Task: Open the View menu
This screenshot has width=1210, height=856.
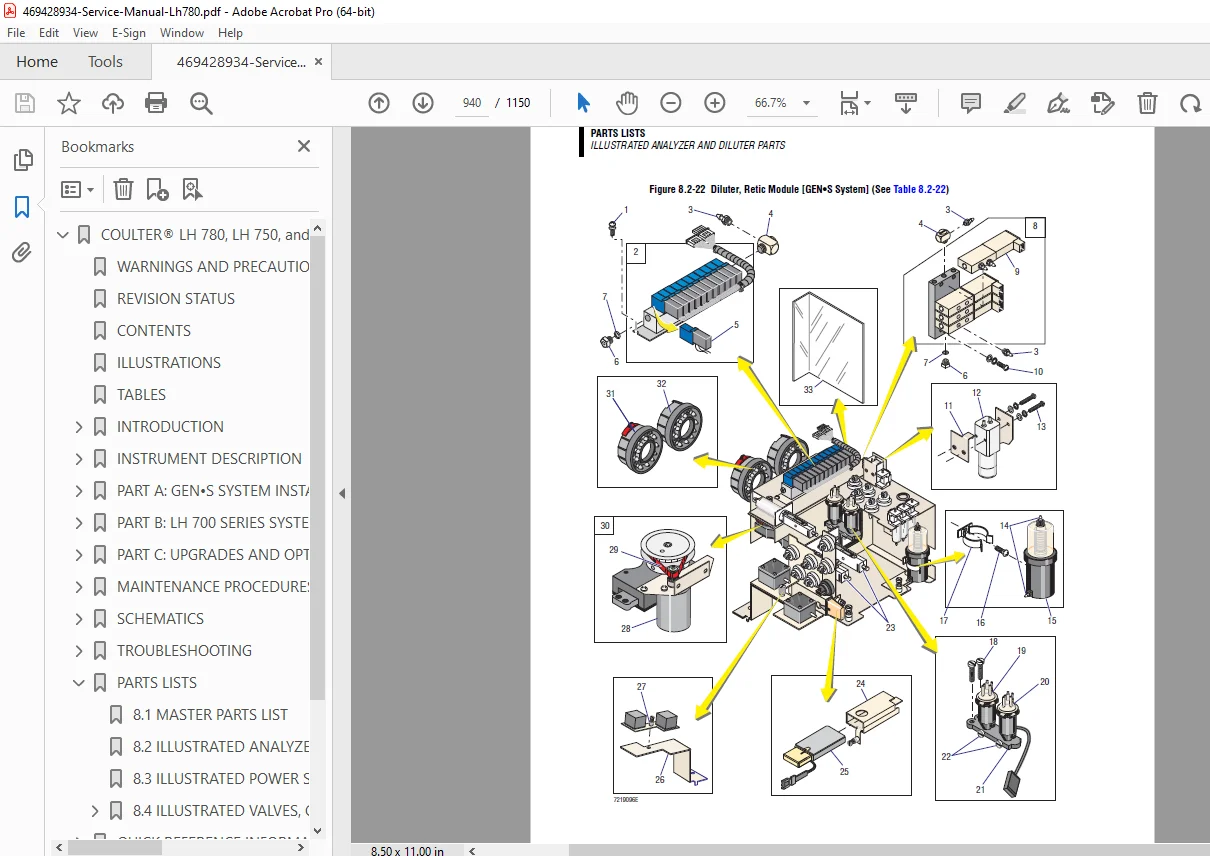Action: coord(86,33)
